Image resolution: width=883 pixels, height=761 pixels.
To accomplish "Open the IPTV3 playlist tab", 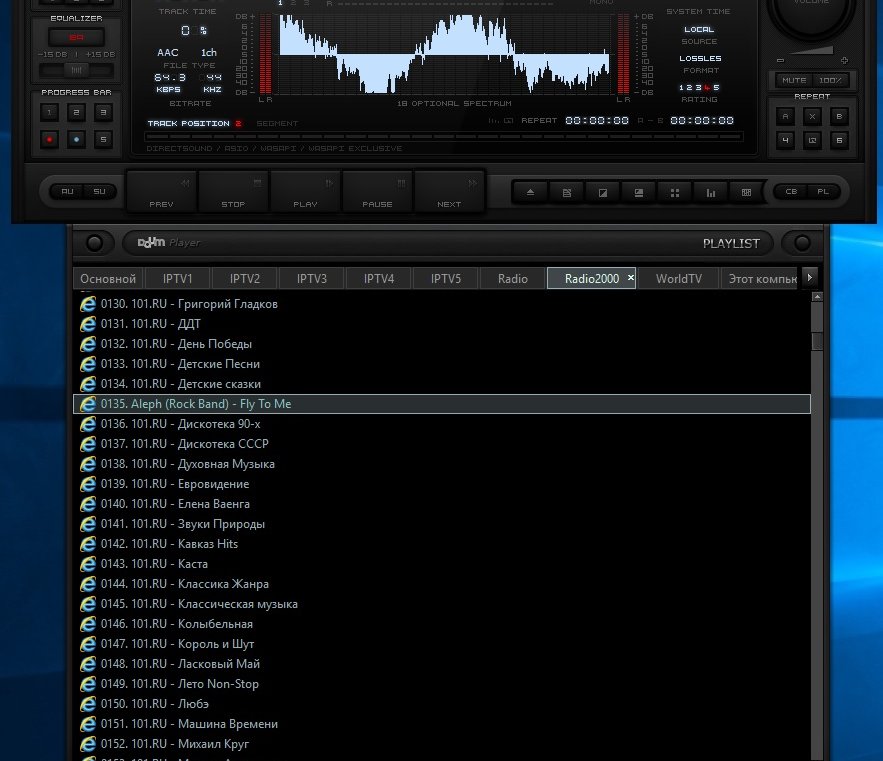I will point(311,279).
